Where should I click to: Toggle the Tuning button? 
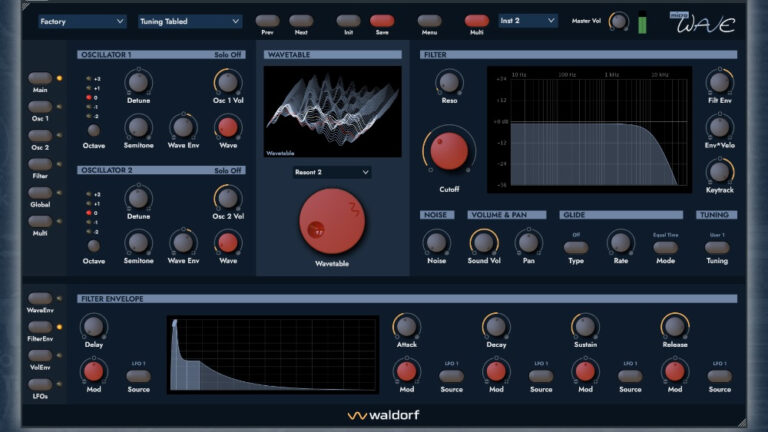click(717, 247)
